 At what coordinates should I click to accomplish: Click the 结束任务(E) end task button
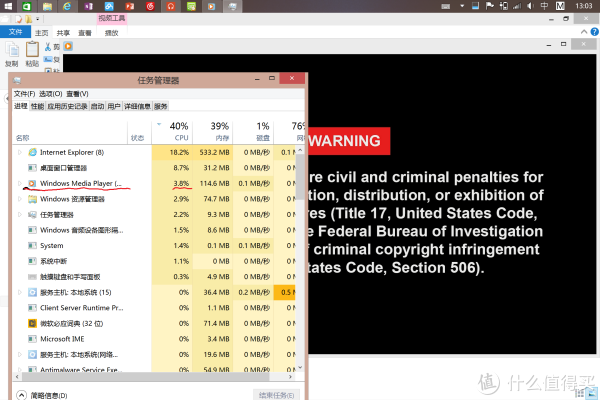coord(276,395)
